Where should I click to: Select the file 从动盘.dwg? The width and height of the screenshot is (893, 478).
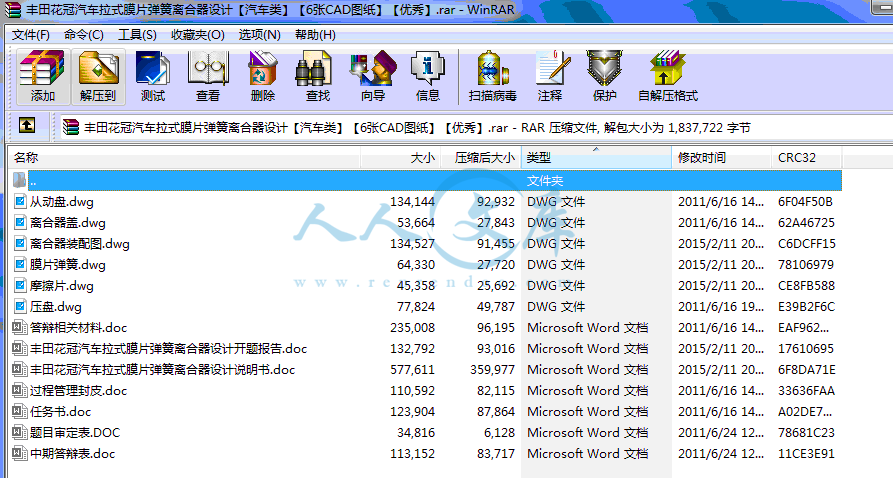[x=62, y=202]
